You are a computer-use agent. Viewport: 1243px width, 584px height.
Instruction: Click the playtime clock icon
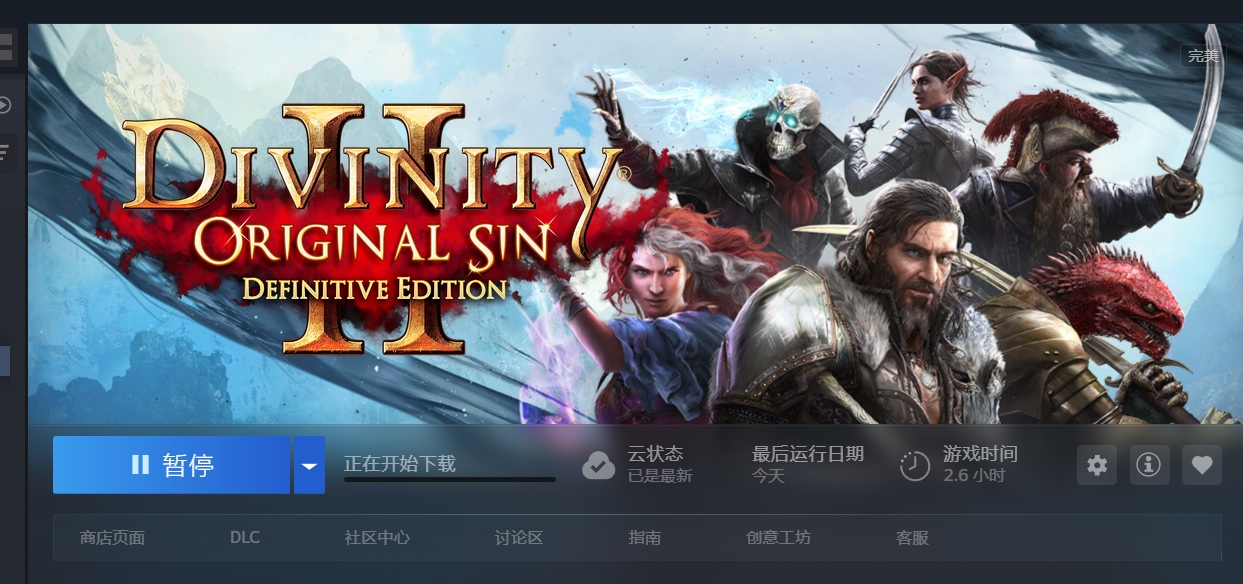click(x=914, y=466)
